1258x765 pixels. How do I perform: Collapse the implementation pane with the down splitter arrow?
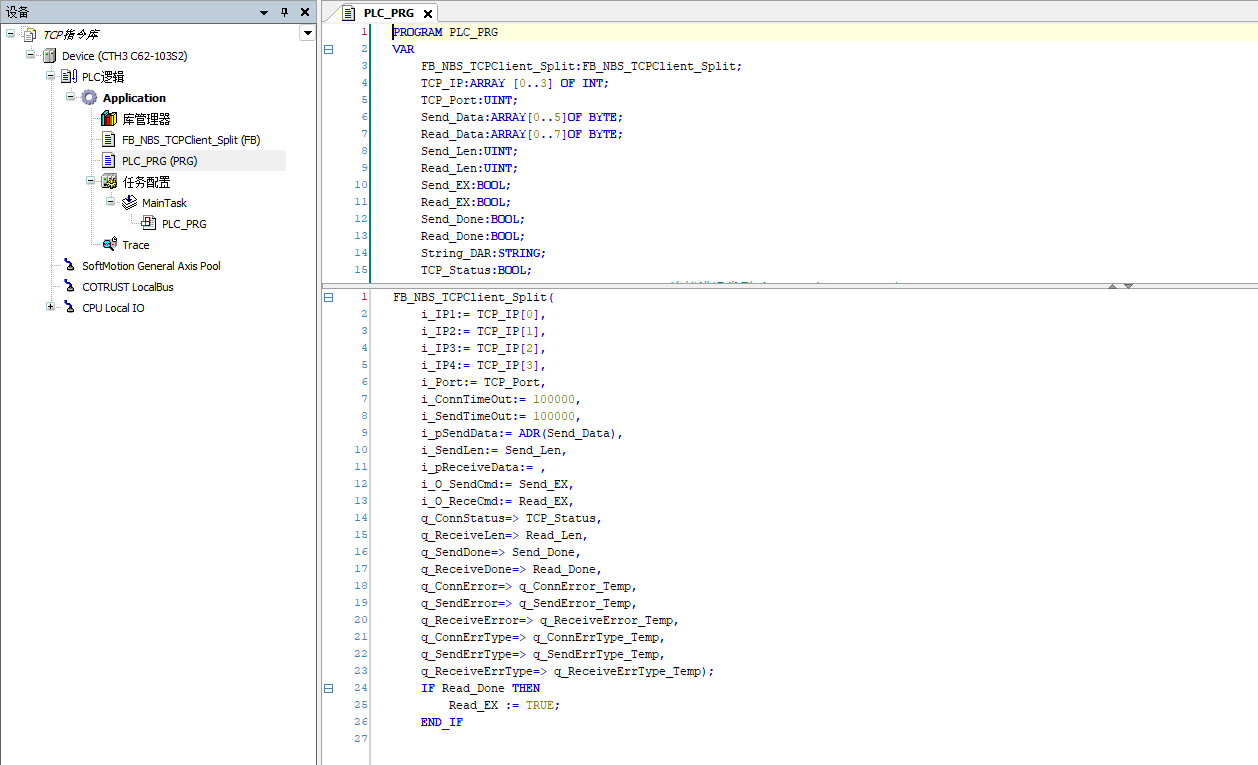tap(1129, 286)
